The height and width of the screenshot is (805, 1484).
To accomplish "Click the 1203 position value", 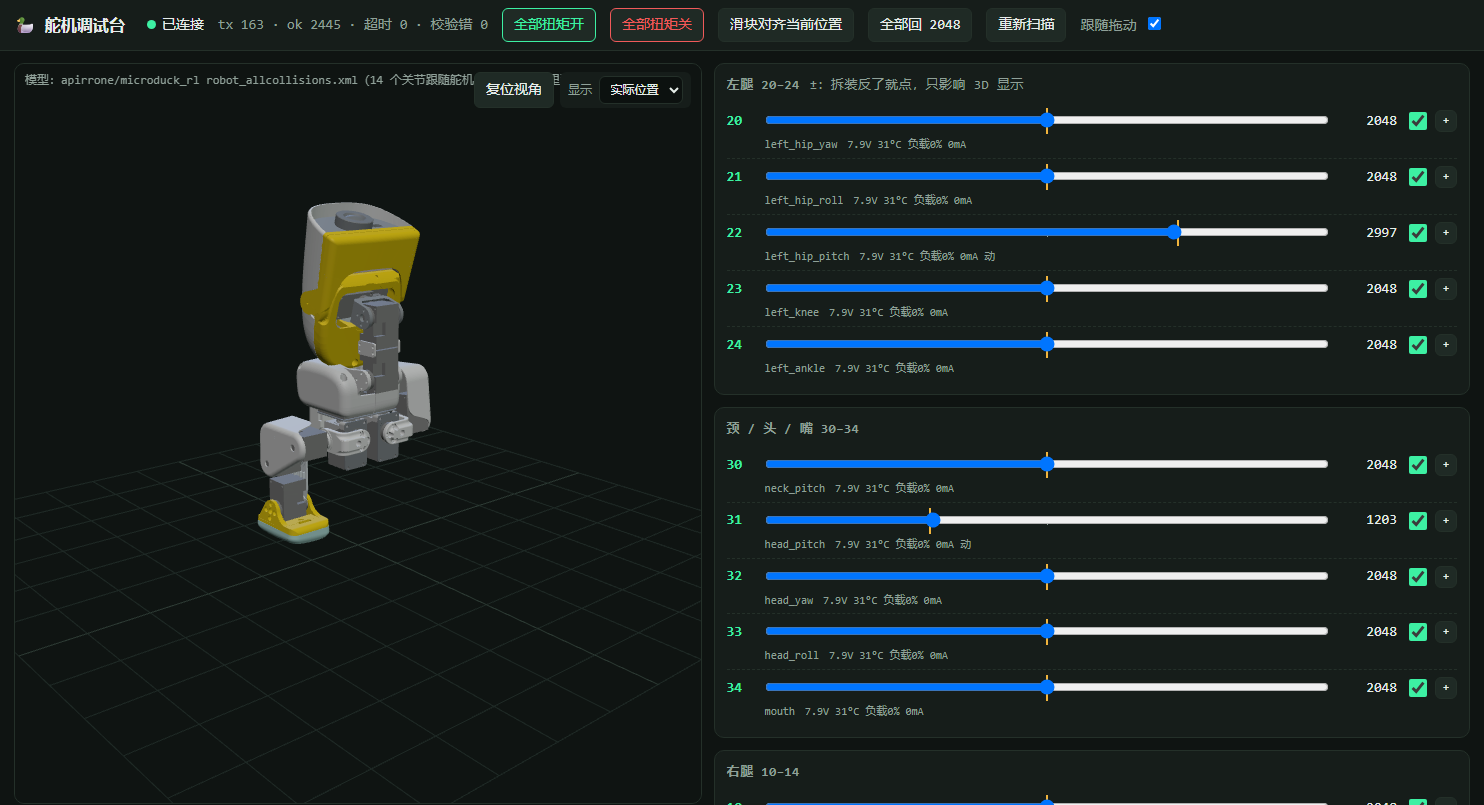I will (x=1381, y=521).
